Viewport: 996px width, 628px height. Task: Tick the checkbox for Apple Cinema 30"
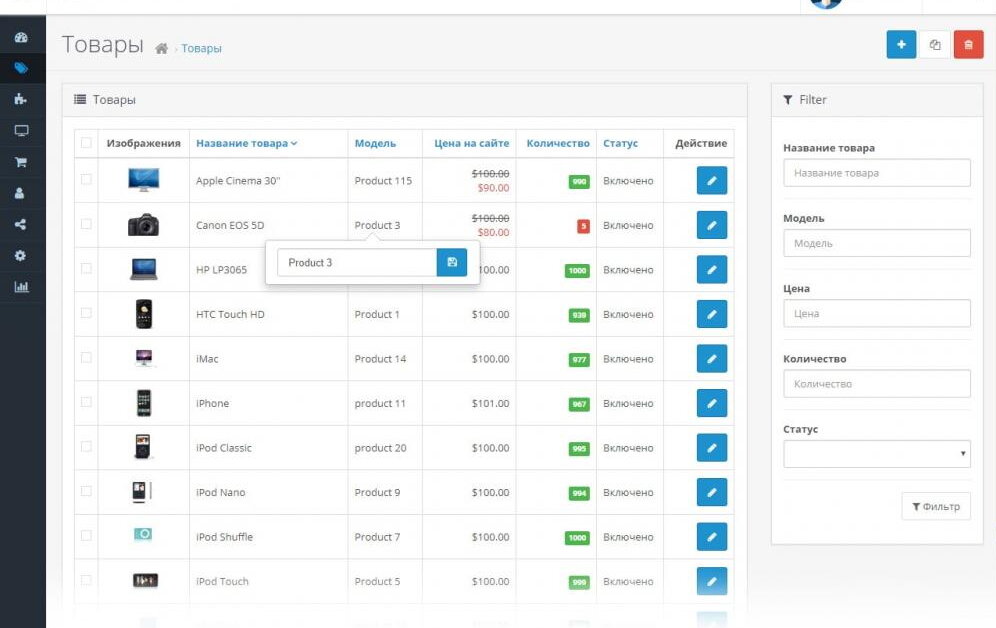(86, 180)
